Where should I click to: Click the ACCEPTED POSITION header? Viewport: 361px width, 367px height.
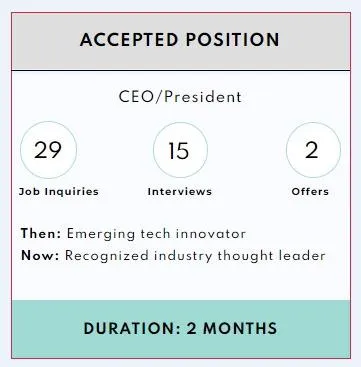(x=180, y=40)
